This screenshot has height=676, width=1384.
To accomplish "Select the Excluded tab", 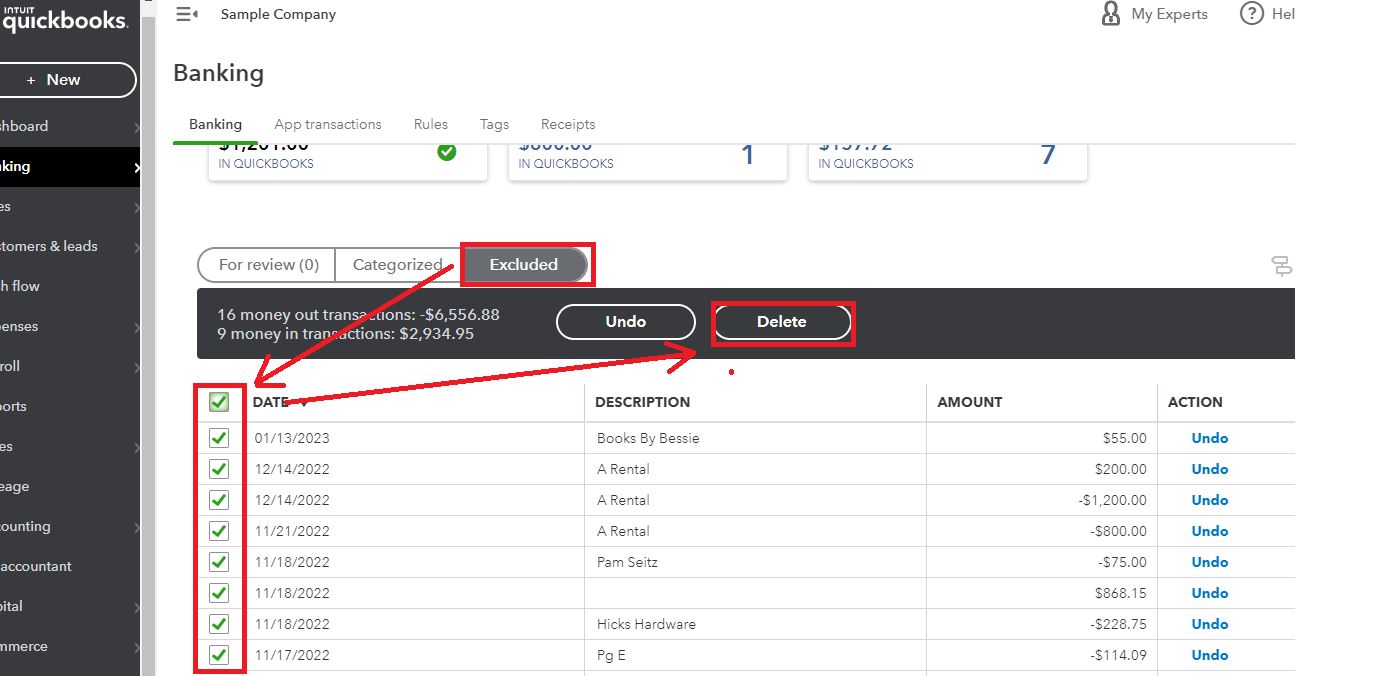I will tap(524, 265).
